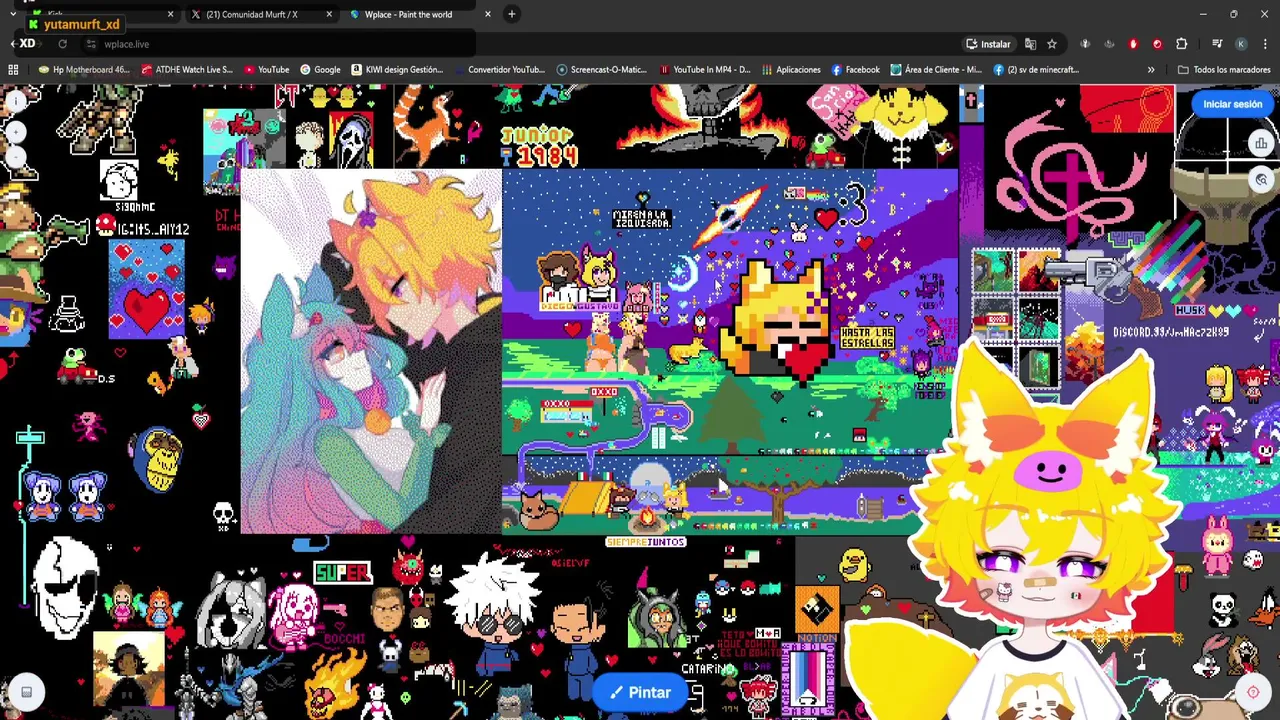Open a new tab with plus button
The width and height of the screenshot is (1280, 720).
pyautogui.click(x=511, y=14)
